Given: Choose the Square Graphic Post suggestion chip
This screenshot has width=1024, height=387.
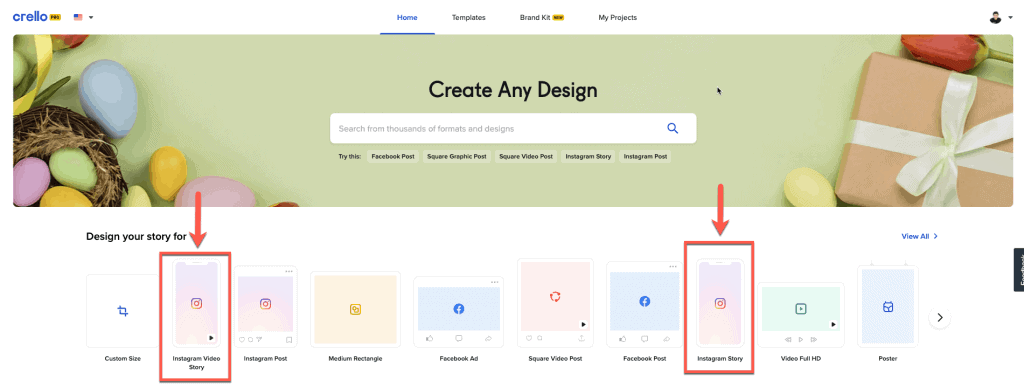Looking at the screenshot, I should [457, 157].
